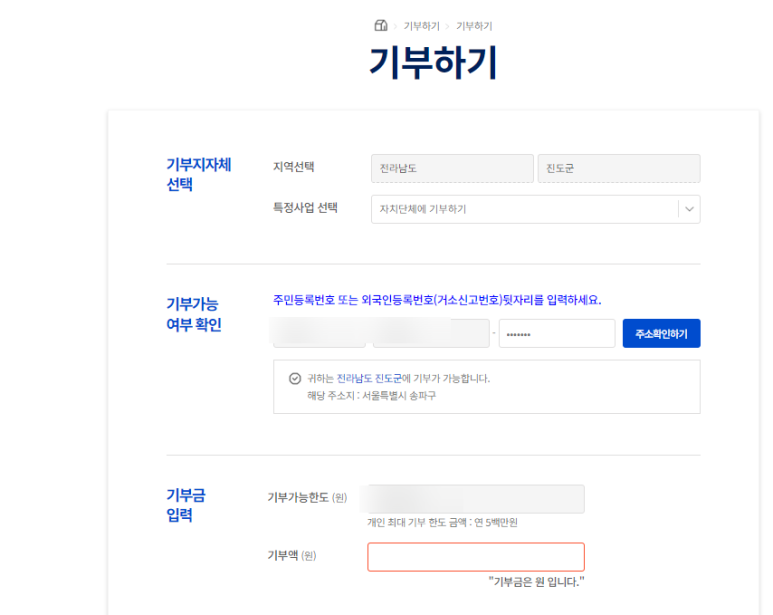Click the home icon in breadcrumb

381,26
